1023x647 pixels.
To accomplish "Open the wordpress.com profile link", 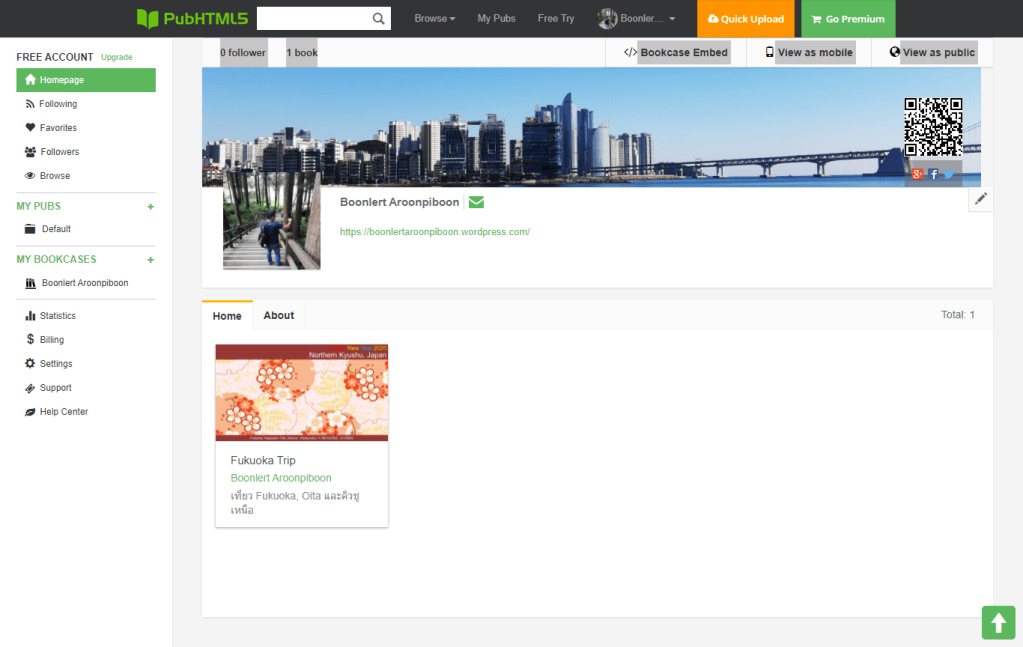I will pyautogui.click(x=434, y=232).
